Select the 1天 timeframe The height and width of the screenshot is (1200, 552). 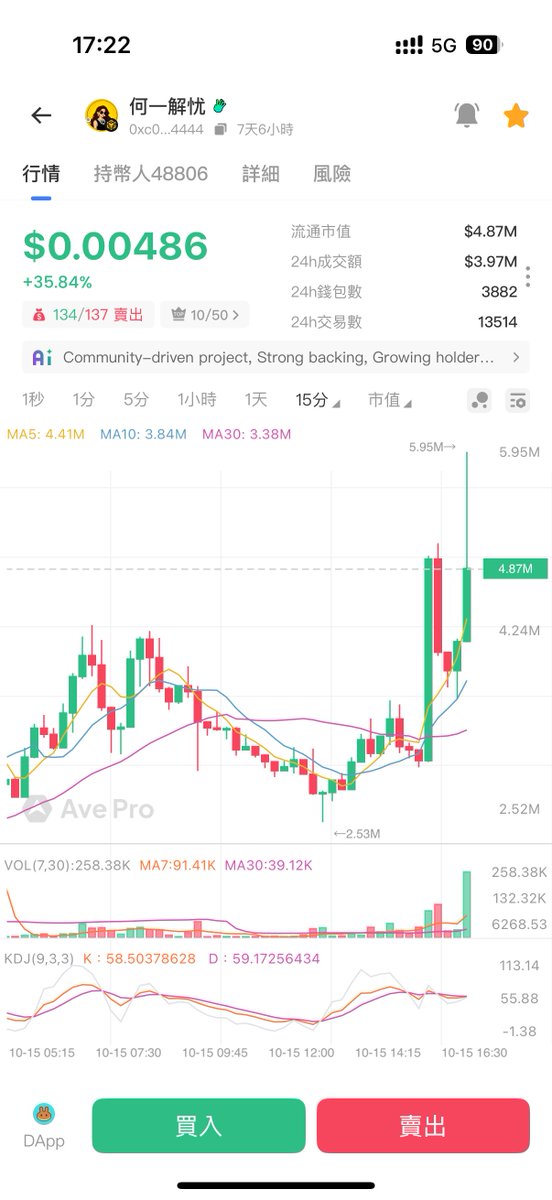point(256,400)
